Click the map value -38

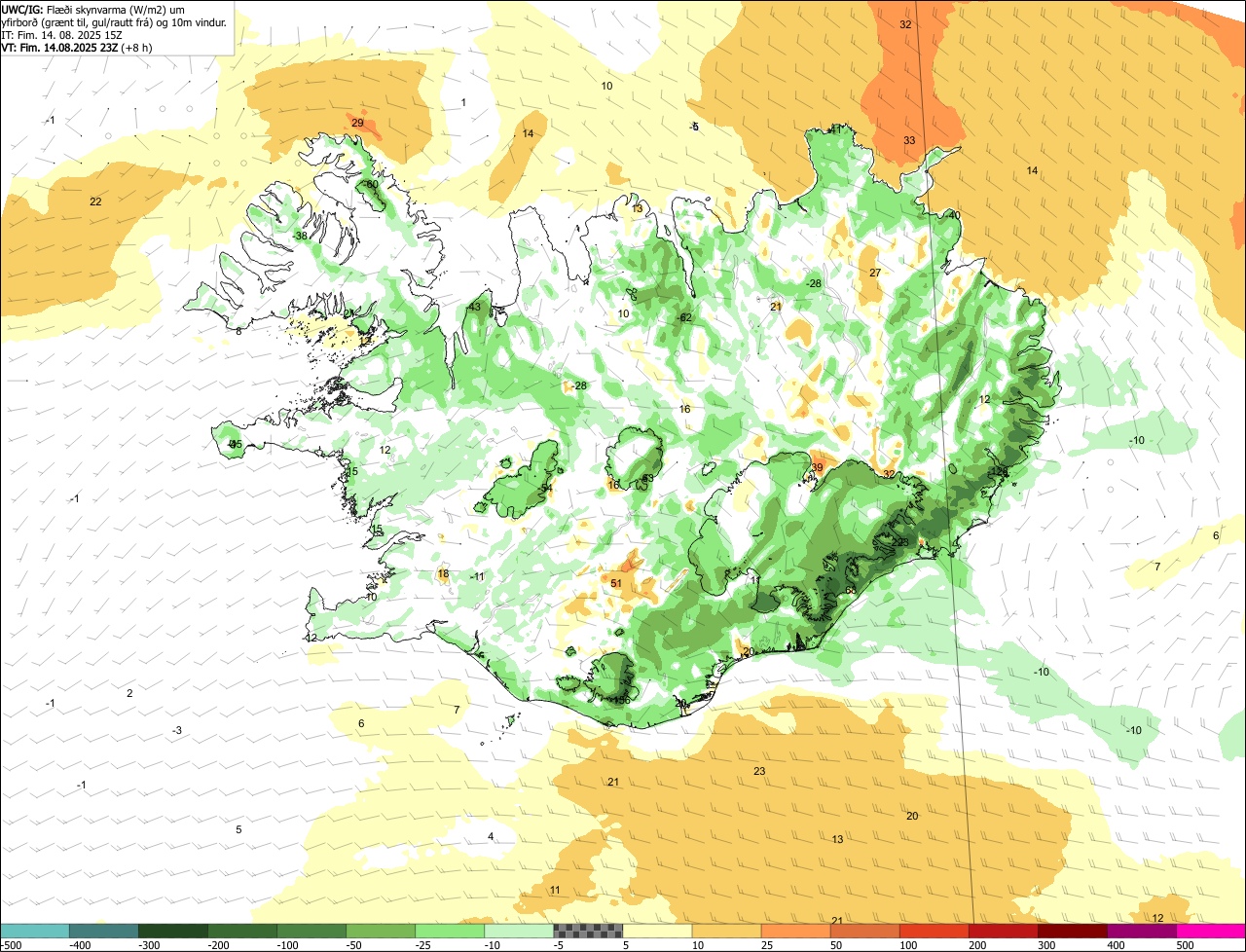(300, 237)
